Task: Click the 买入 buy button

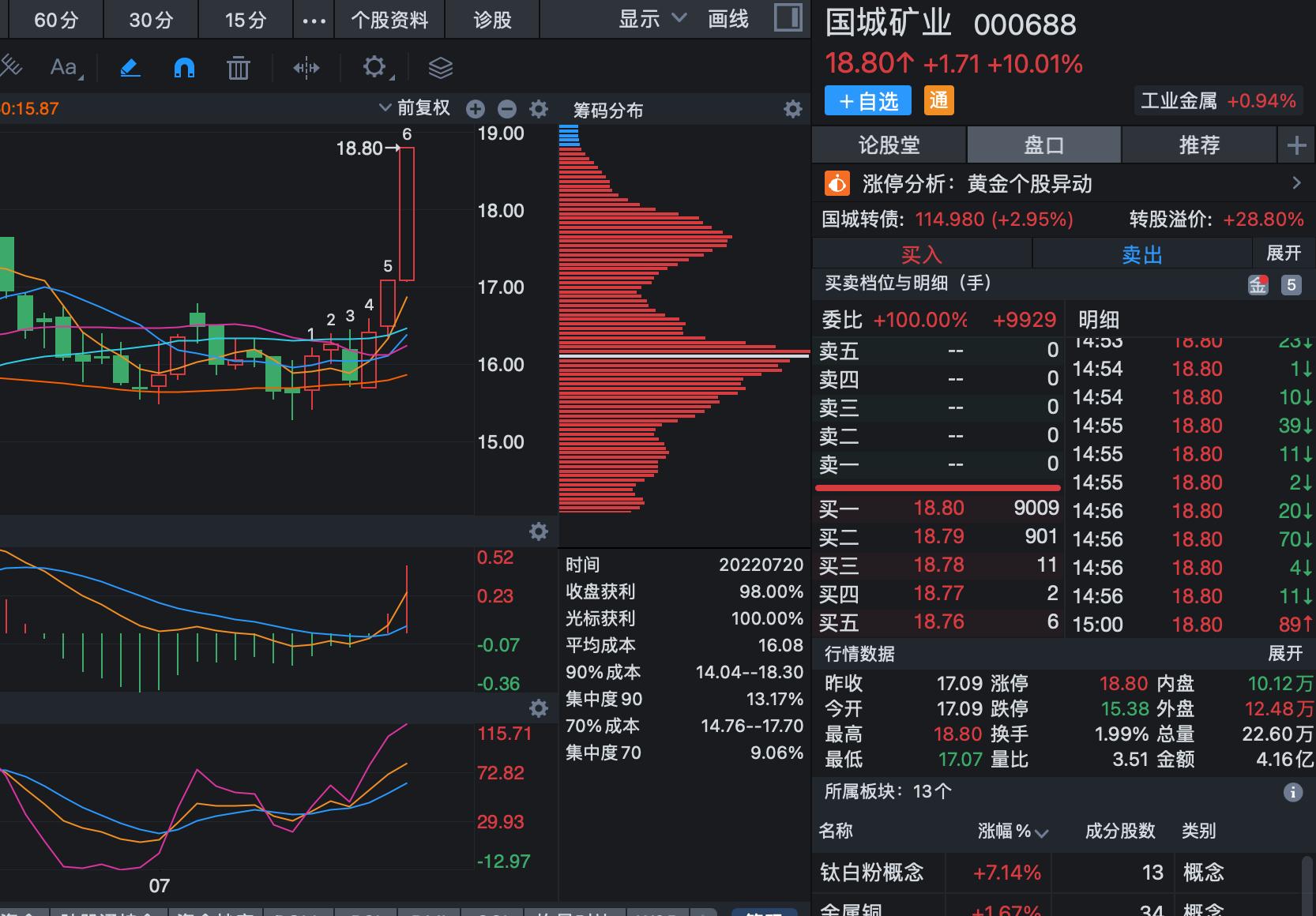Action: click(922, 254)
